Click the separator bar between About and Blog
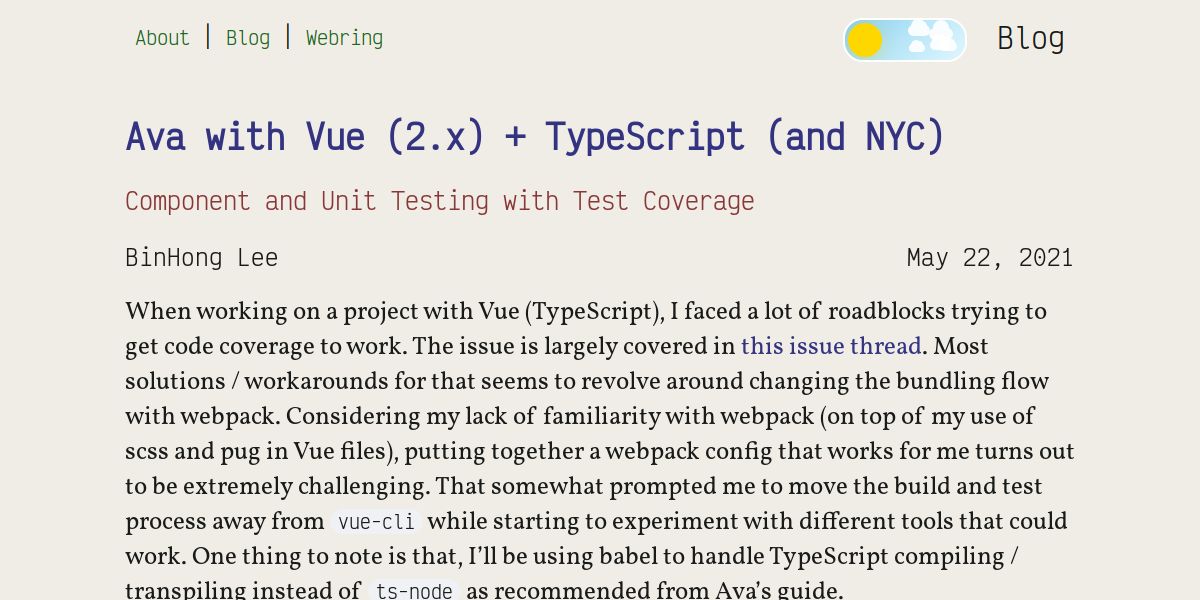Screen dimensions: 1200x600 (x=208, y=36)
